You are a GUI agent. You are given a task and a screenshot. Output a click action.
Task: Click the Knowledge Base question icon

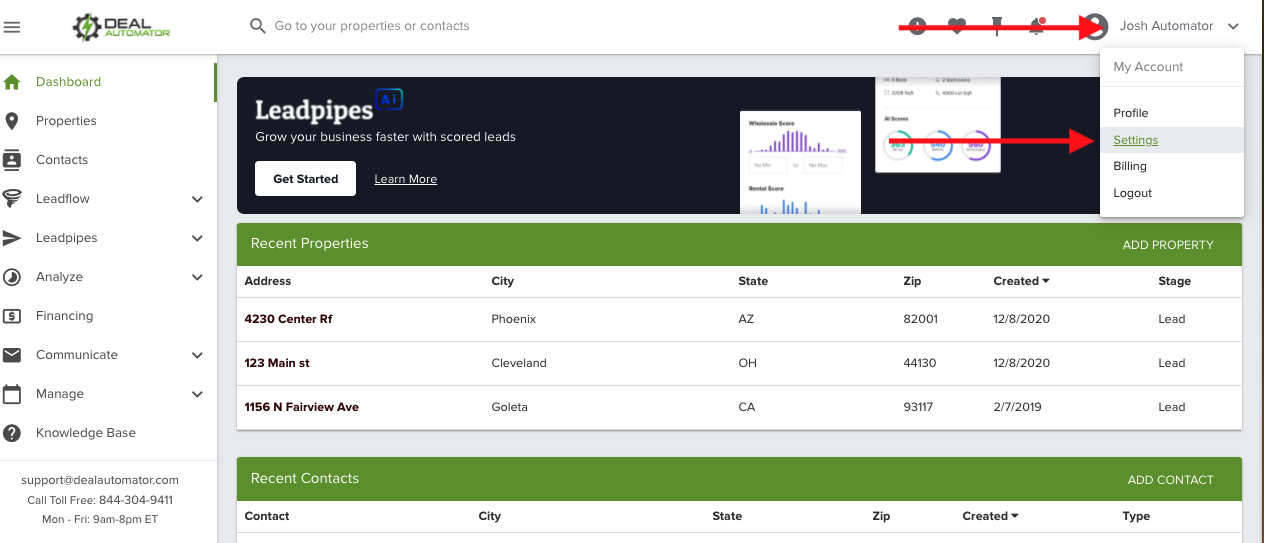coord(12,433)
